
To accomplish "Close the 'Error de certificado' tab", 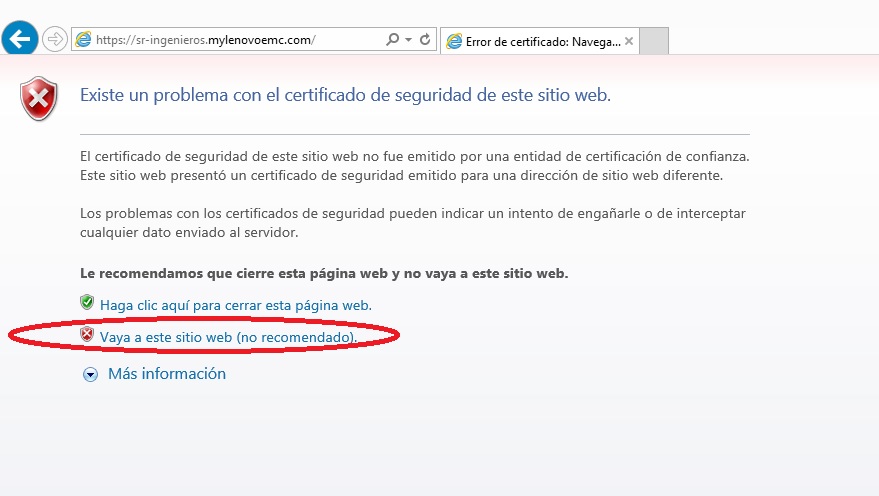I will pyautogui.click(x=628, y=41).
